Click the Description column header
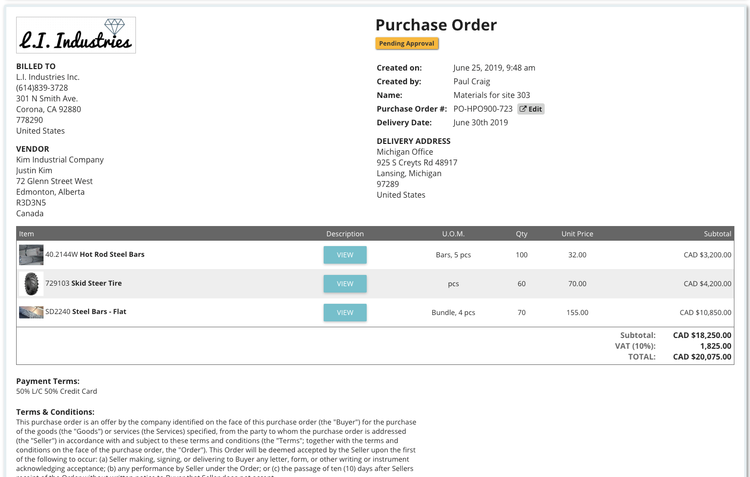 (x=345, y=234)
